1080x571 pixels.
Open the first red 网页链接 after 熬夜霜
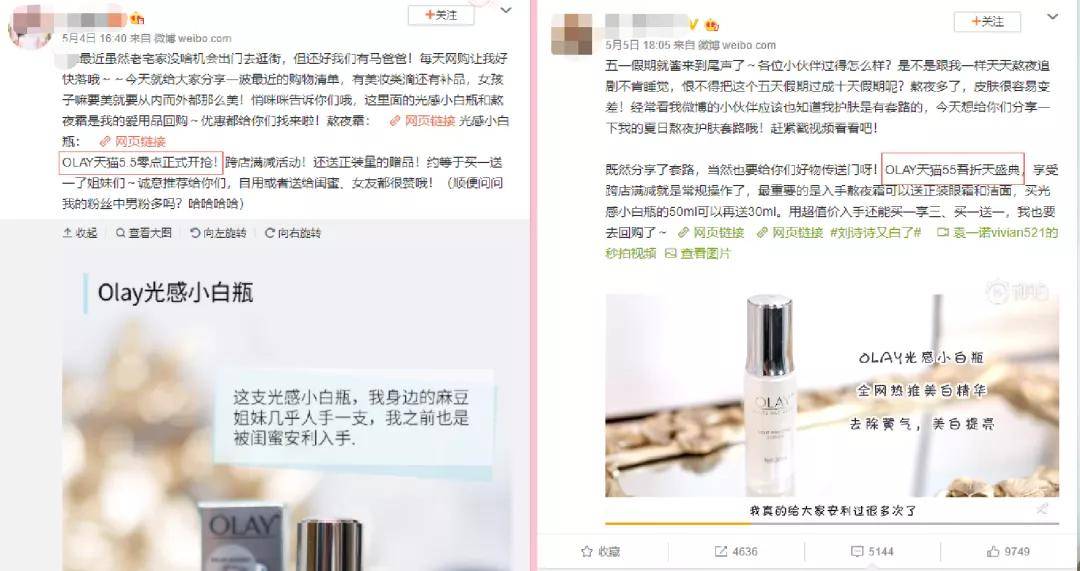422,121
